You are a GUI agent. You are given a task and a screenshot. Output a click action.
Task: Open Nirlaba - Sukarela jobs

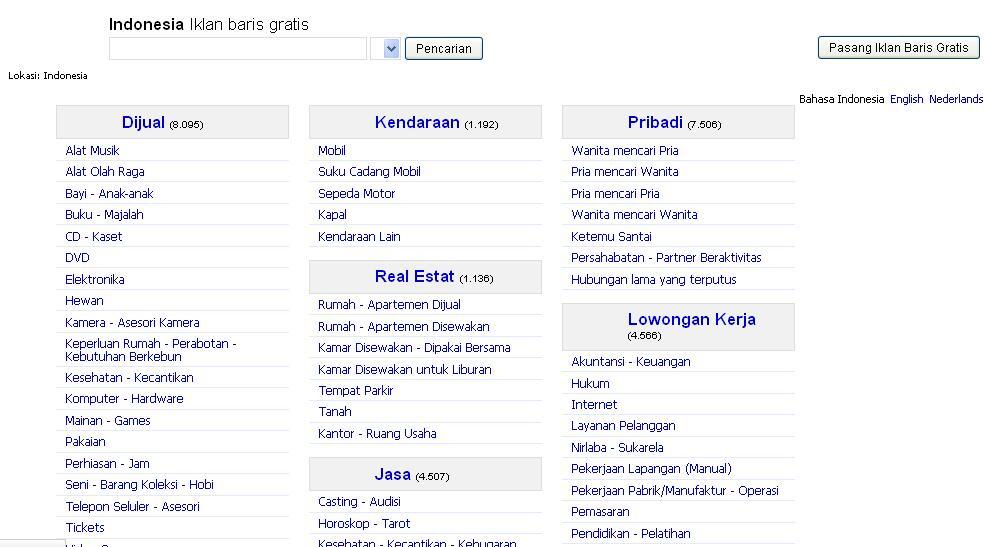[617, 447]
